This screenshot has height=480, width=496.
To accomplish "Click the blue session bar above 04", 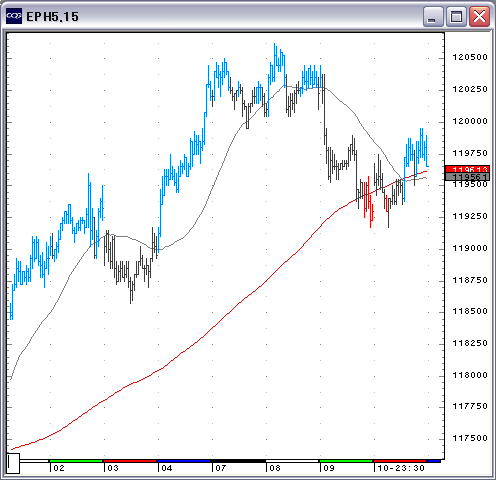I will point(184,461).
